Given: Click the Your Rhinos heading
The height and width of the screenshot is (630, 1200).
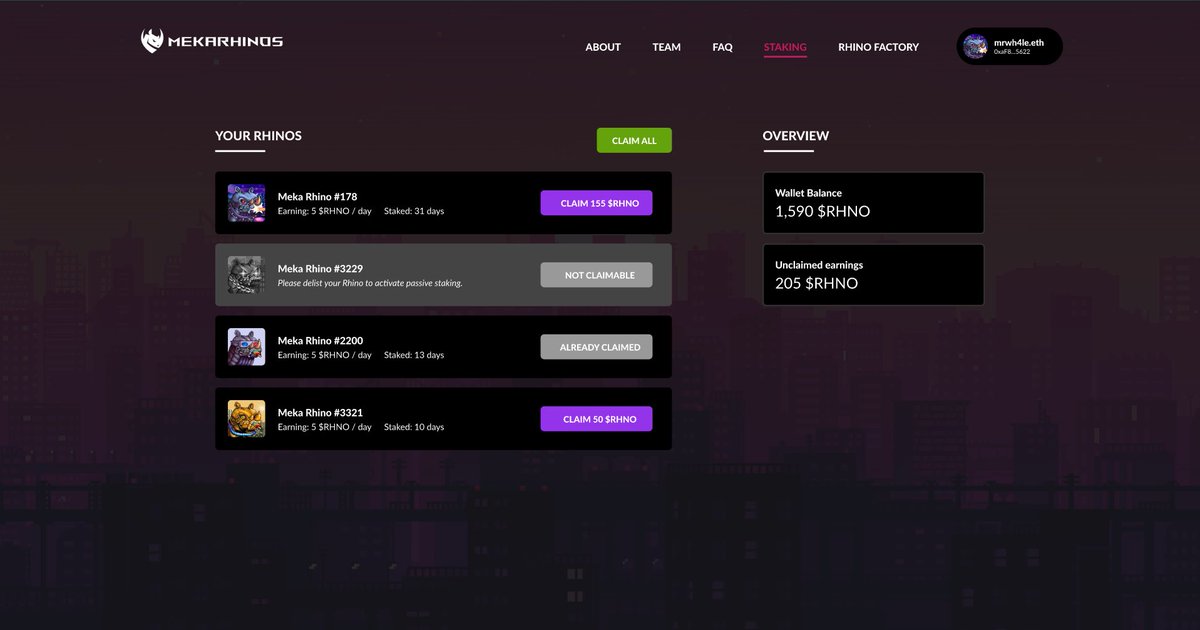Looking at the screenshot, I should pyautogui.click(x=258, y=136).
